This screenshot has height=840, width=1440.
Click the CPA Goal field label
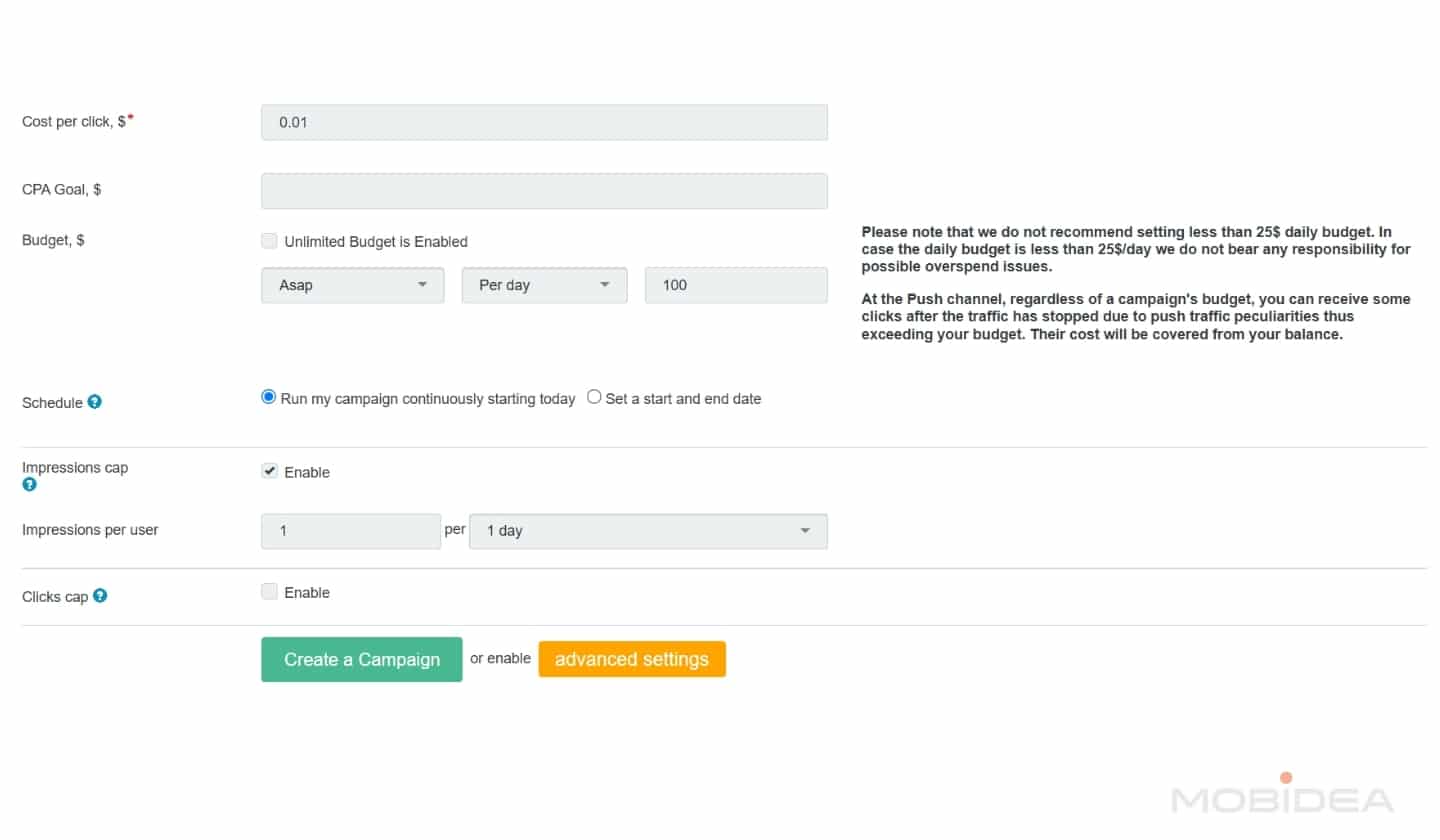pos(61,189)
